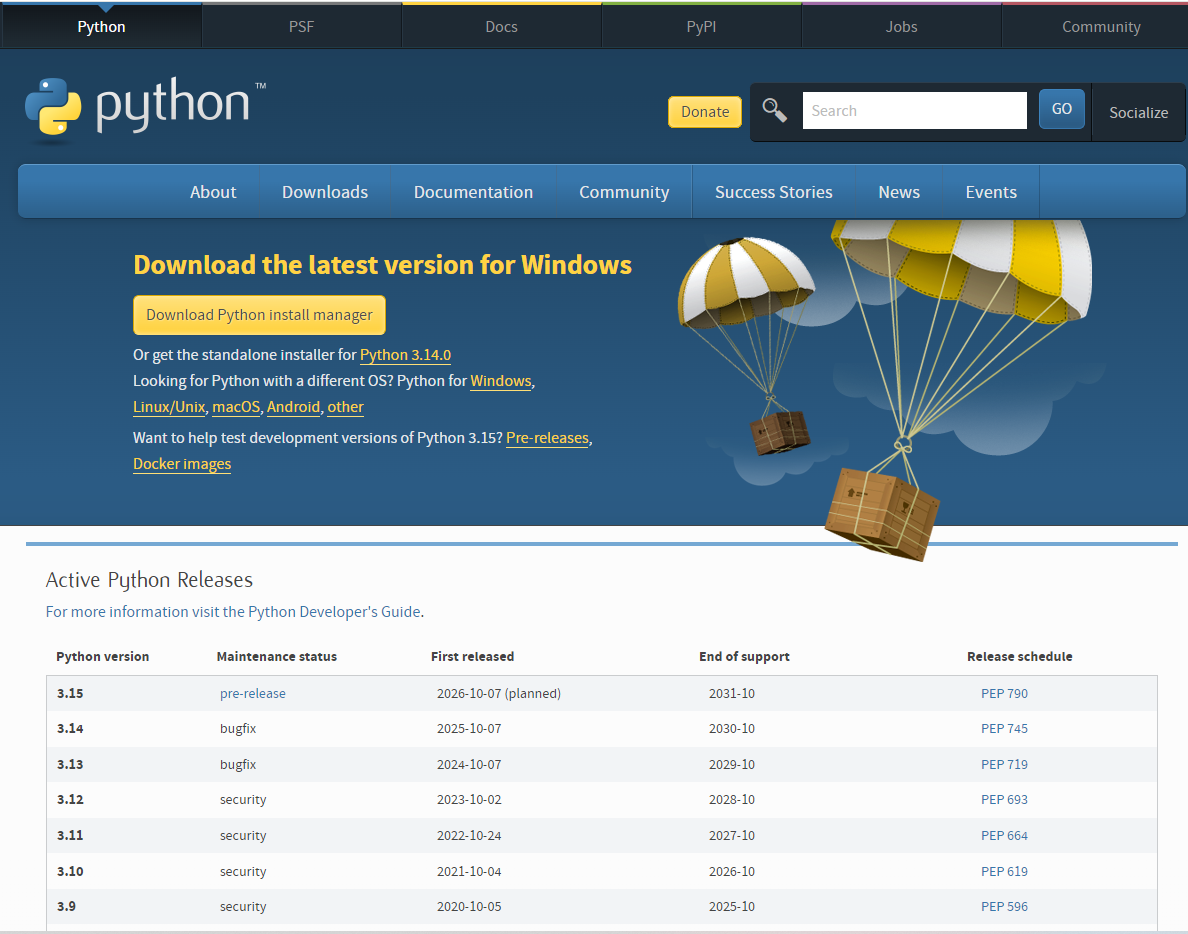Open PEP 719 release schedule

(1004, 764)
